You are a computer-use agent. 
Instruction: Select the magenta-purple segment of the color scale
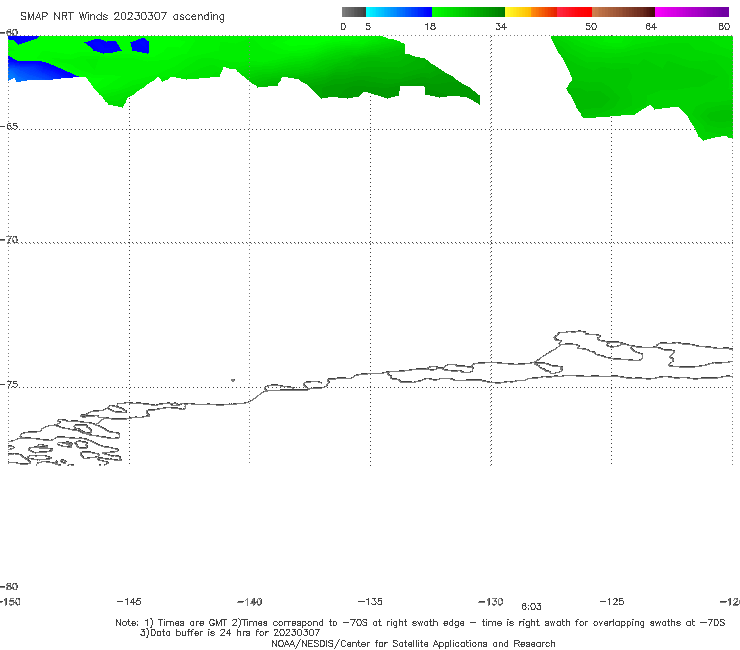(x=692, y=12)
